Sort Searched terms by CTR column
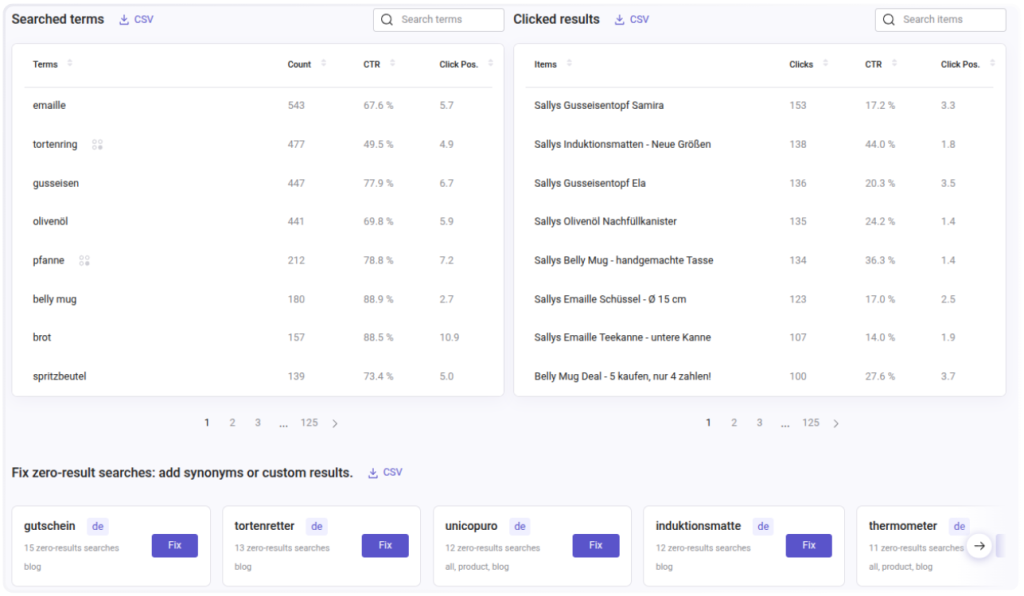 392,63
